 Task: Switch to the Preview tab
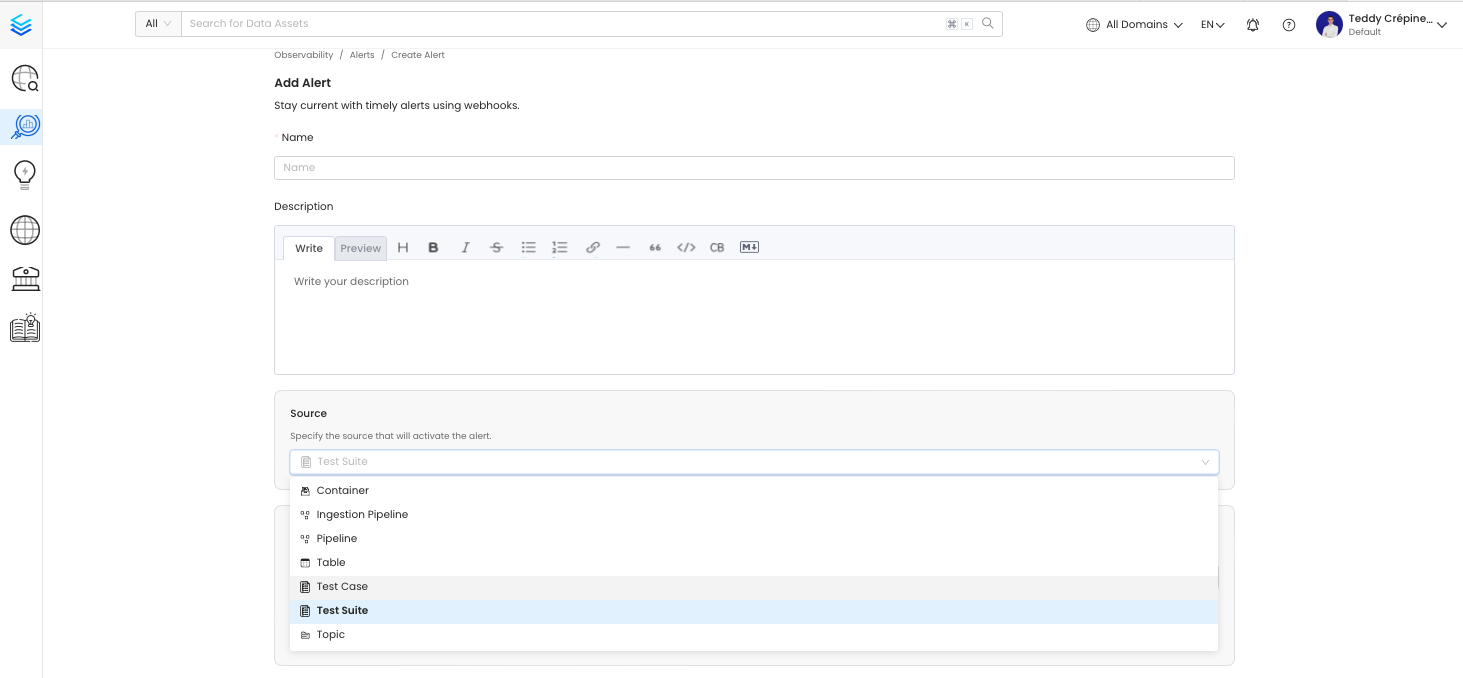click(x=360, y=249)
